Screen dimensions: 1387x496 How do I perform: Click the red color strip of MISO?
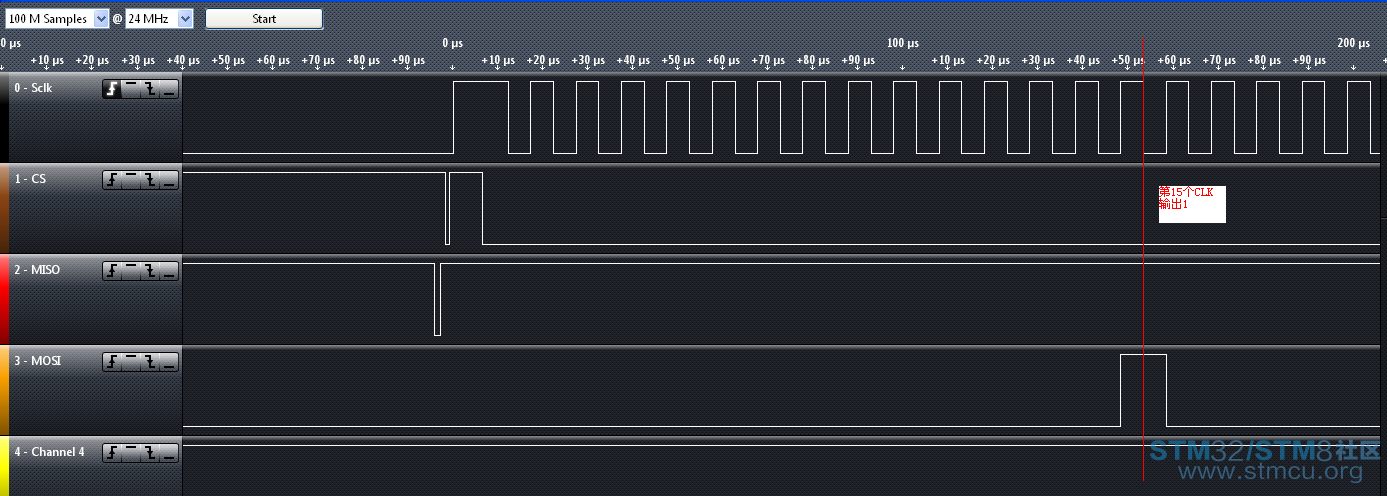(4, 299)
